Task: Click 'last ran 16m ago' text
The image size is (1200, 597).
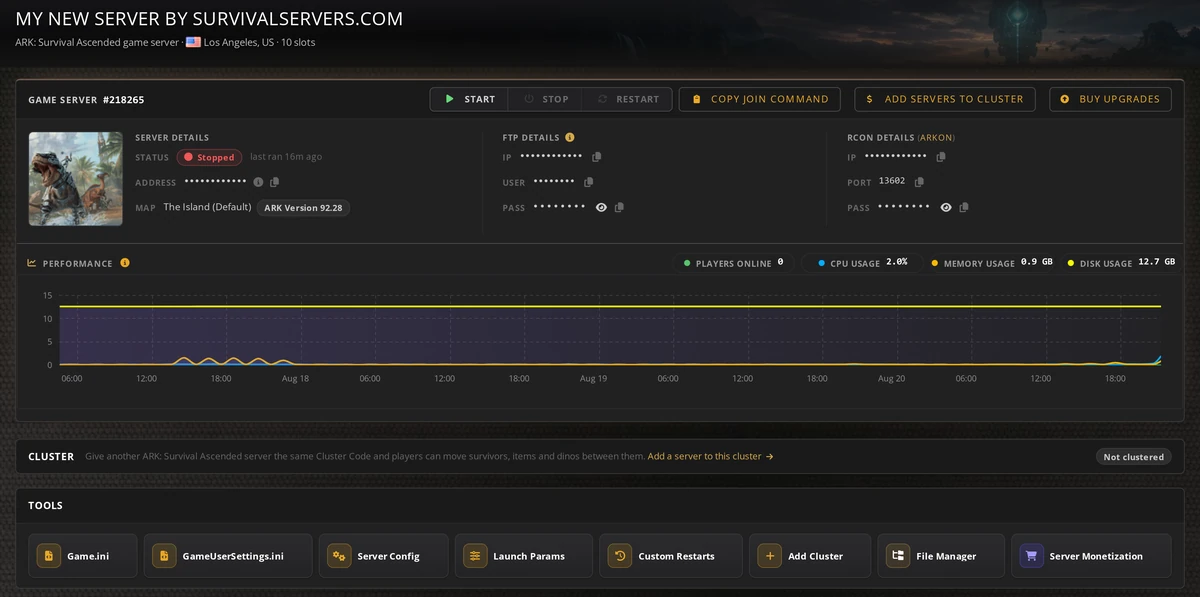Action: click(x=286, y=157)
